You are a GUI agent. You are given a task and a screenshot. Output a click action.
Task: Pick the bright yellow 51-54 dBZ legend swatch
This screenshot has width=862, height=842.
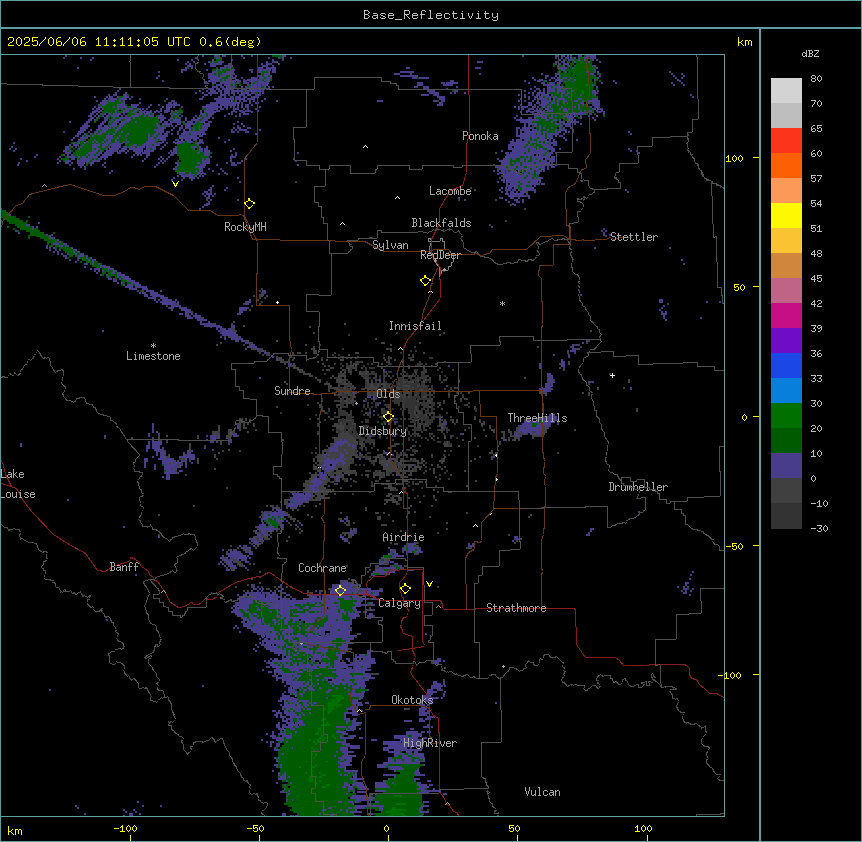[x=786, y=215]
